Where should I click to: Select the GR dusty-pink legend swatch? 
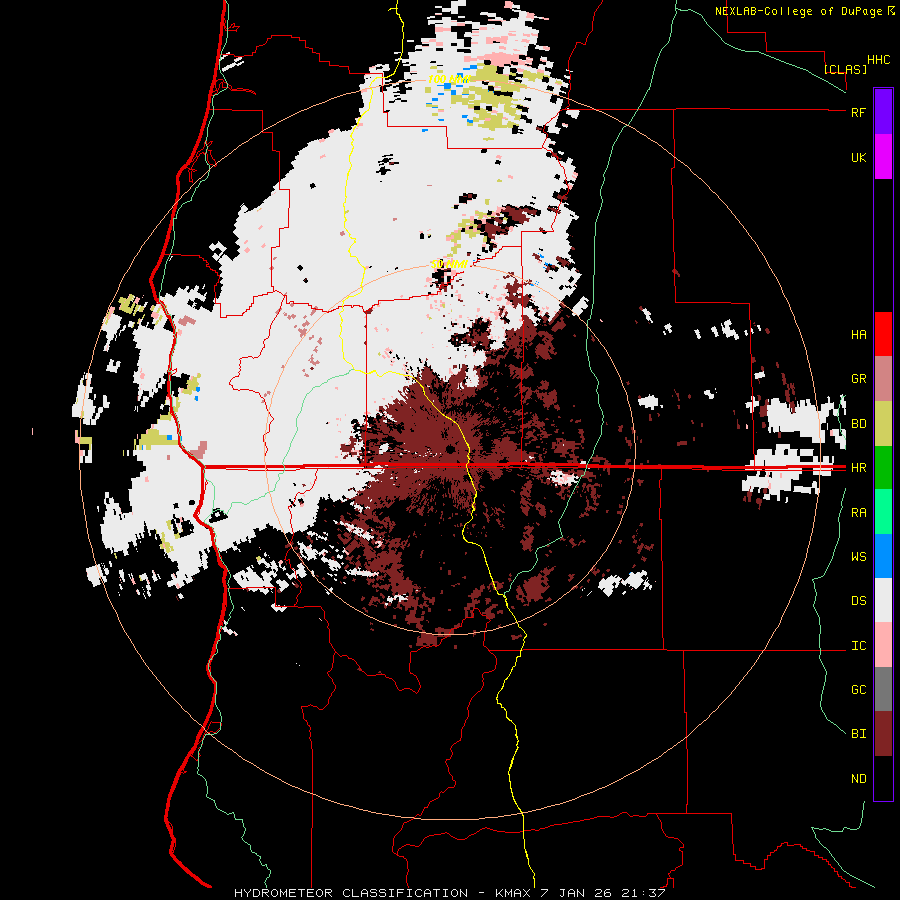point(883,379)
